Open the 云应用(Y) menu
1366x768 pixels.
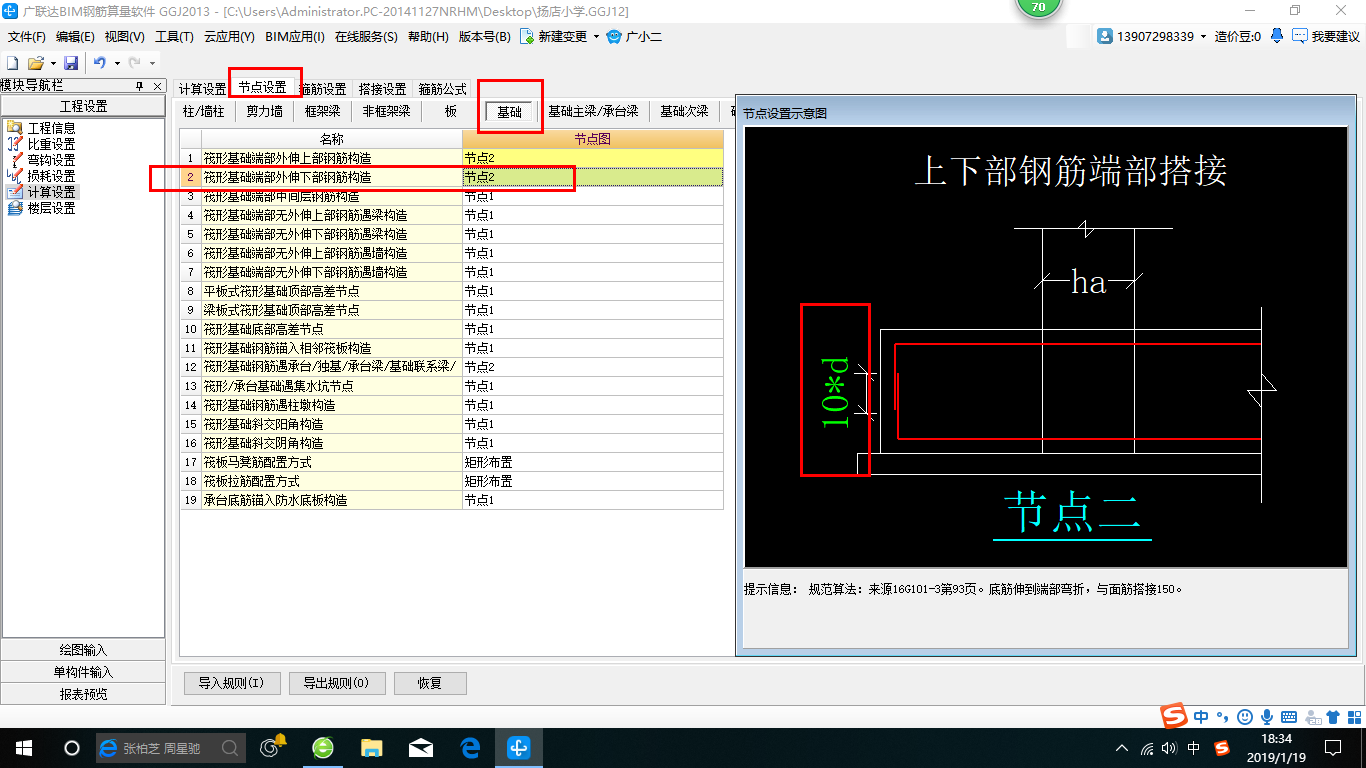pos(229,36)
